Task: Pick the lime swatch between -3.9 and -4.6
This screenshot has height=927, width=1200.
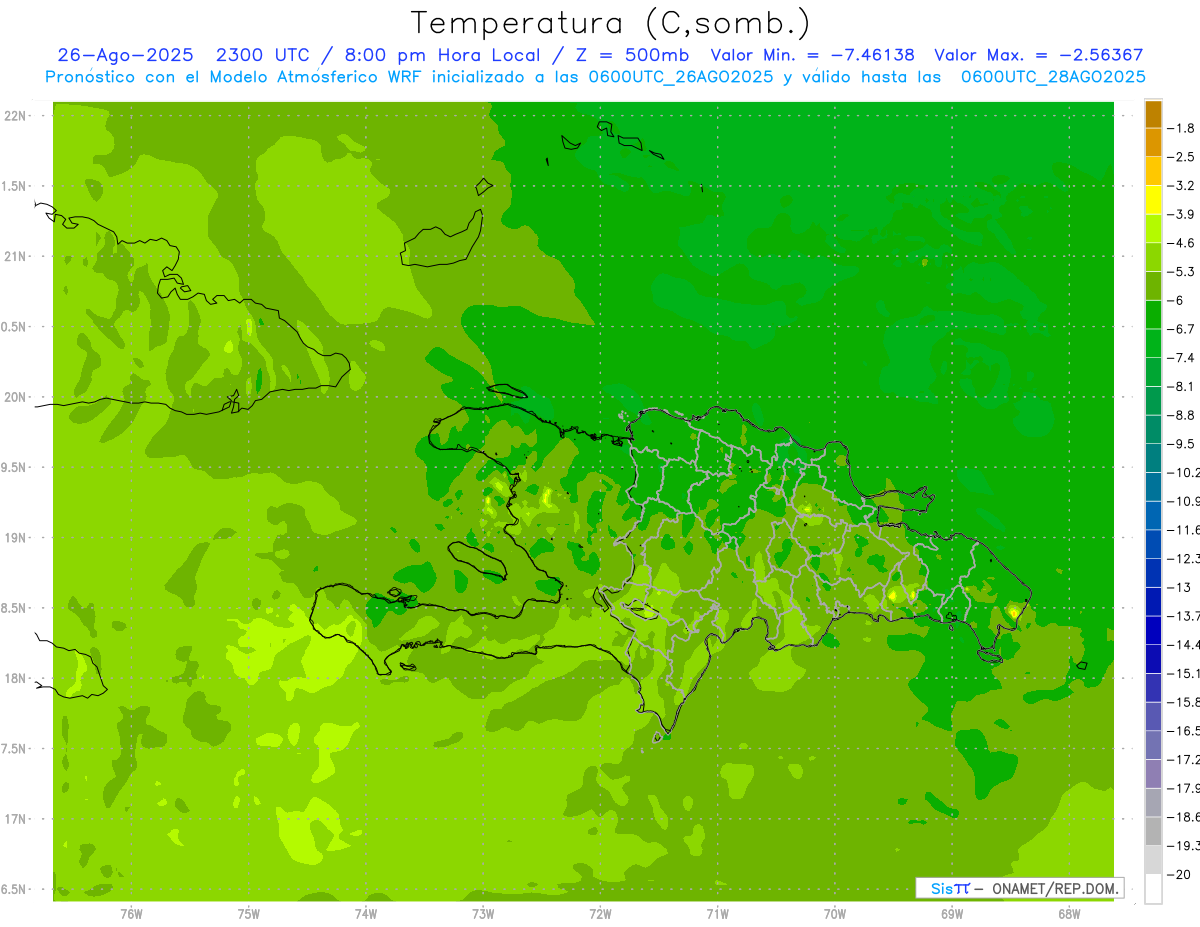Action: 1153,229
